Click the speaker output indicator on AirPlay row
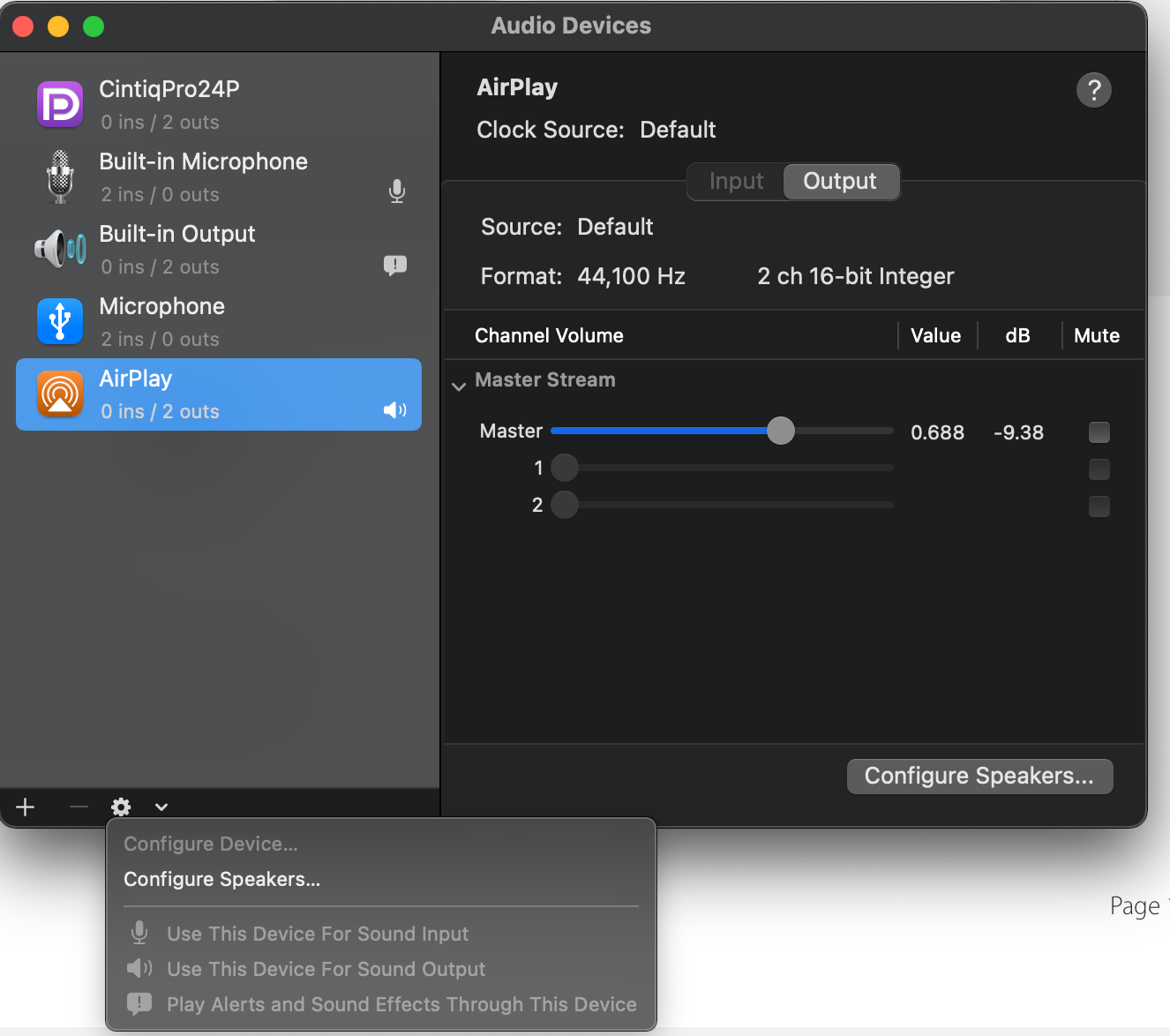This screenshot has height=1036, width=1170. pyautogui.click(x=394, y=410)
